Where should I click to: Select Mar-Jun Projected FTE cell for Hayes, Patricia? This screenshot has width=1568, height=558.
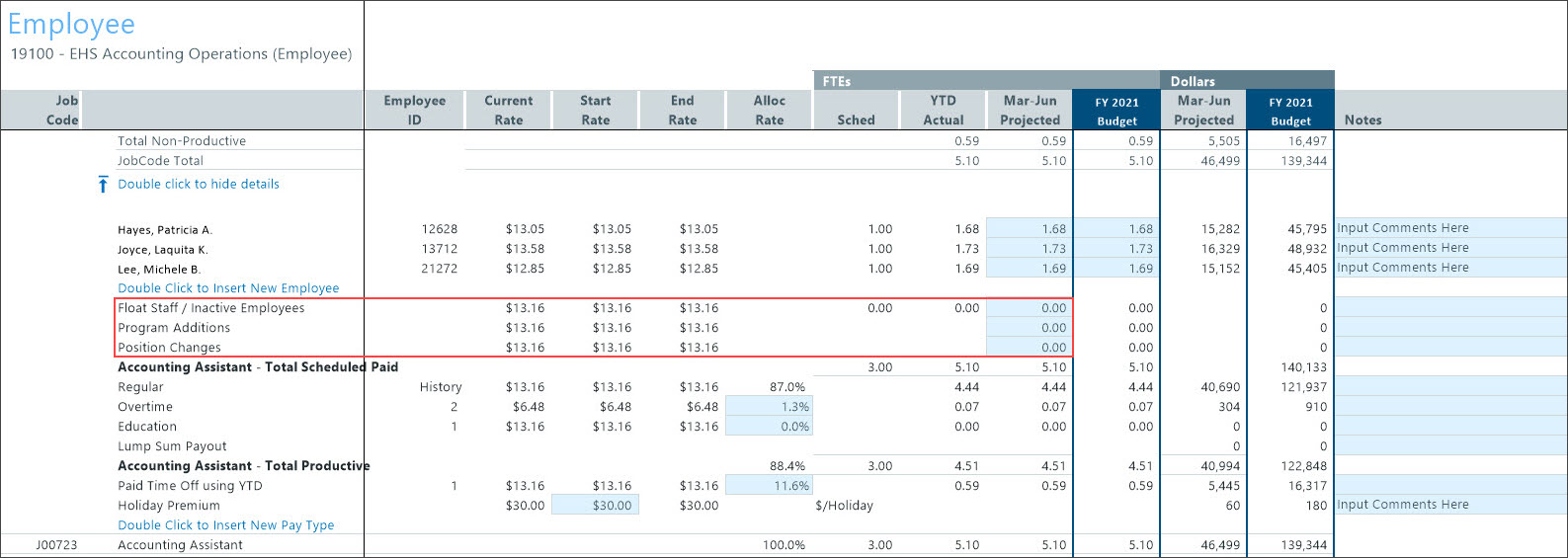coord(1029,229)
